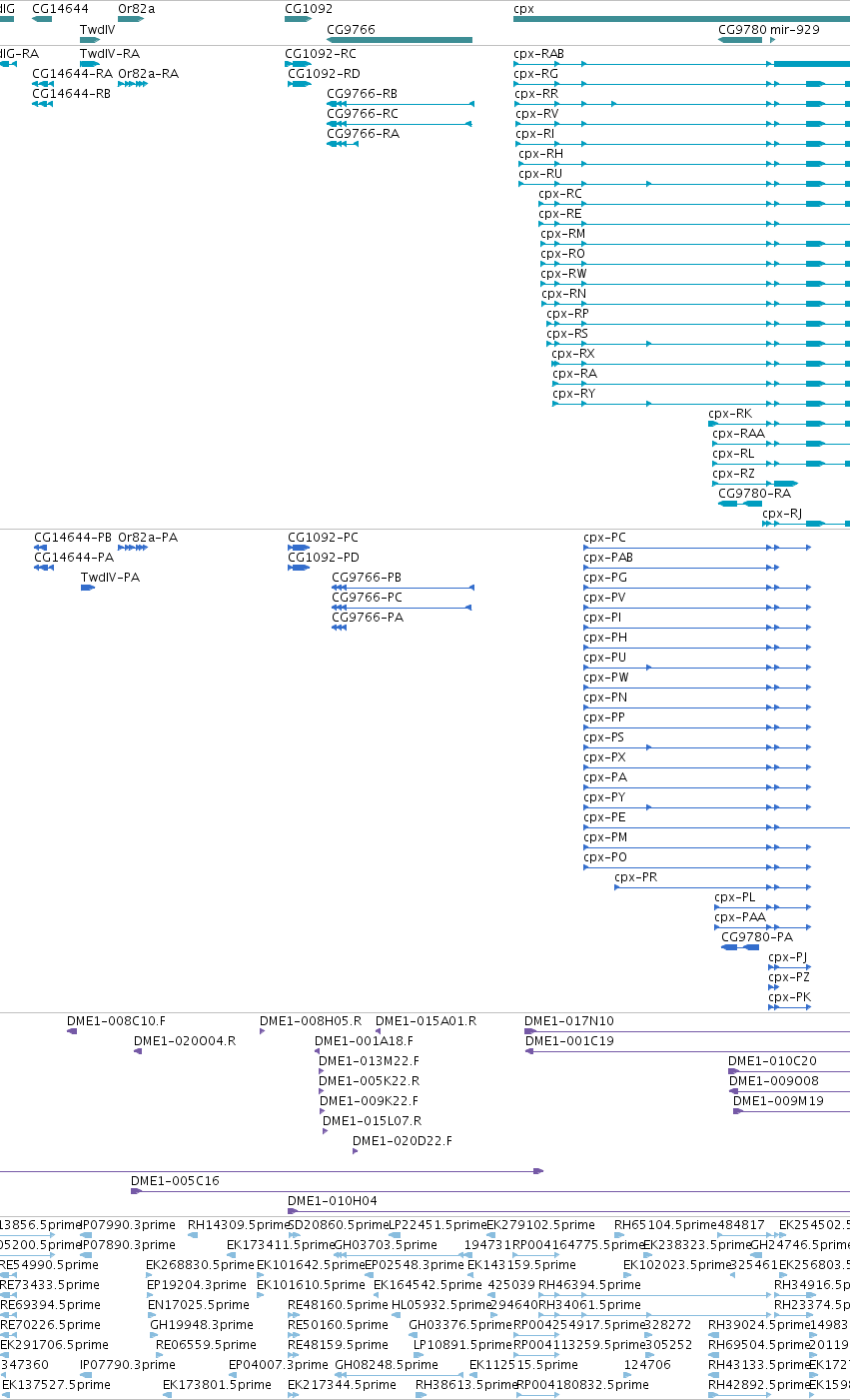Click protein Or82a-PA
Viewport: 850px width, 1400px height.
[148, 538]
